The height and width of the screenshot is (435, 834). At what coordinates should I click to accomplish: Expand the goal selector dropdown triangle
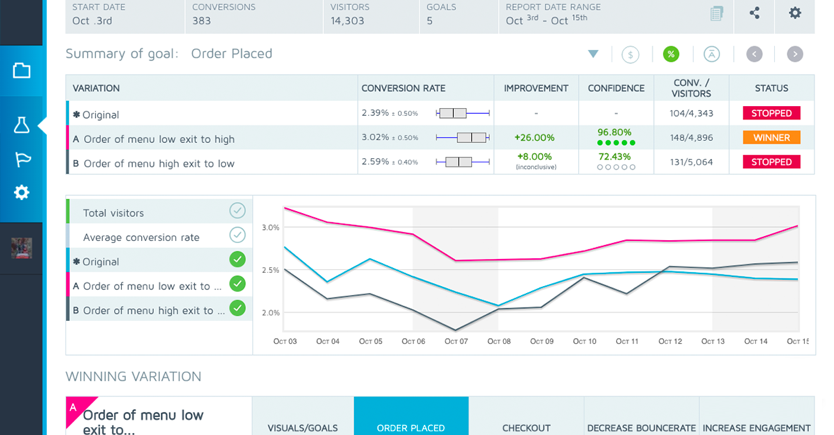coord(593,54)
